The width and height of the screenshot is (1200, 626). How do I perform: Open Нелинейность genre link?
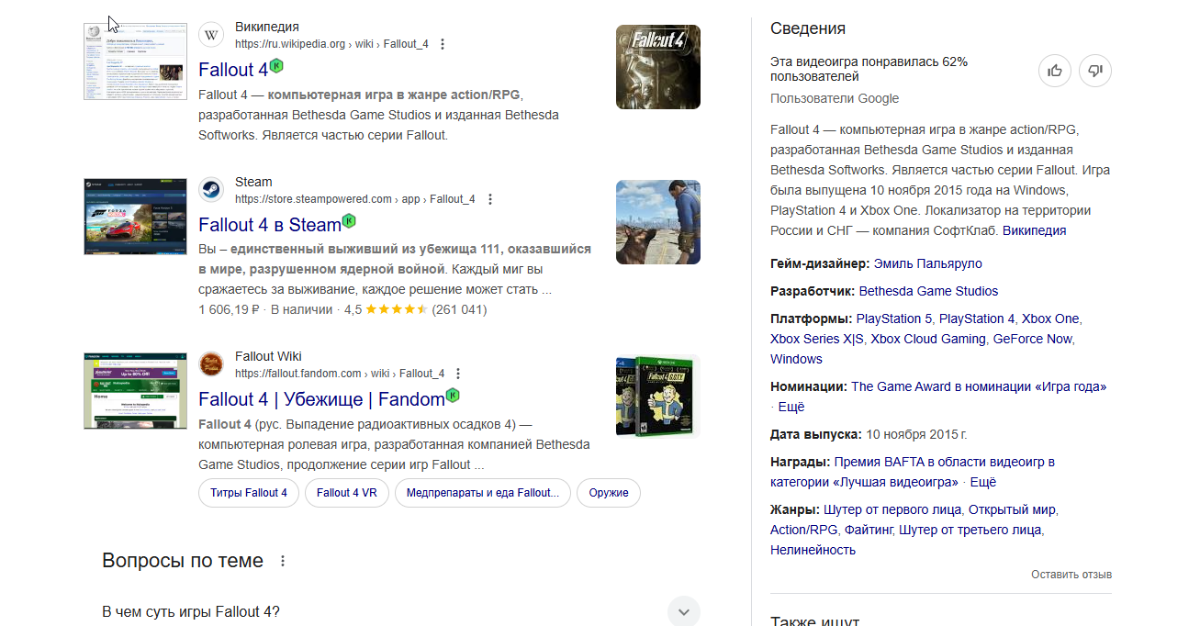(x=813, y=550)
